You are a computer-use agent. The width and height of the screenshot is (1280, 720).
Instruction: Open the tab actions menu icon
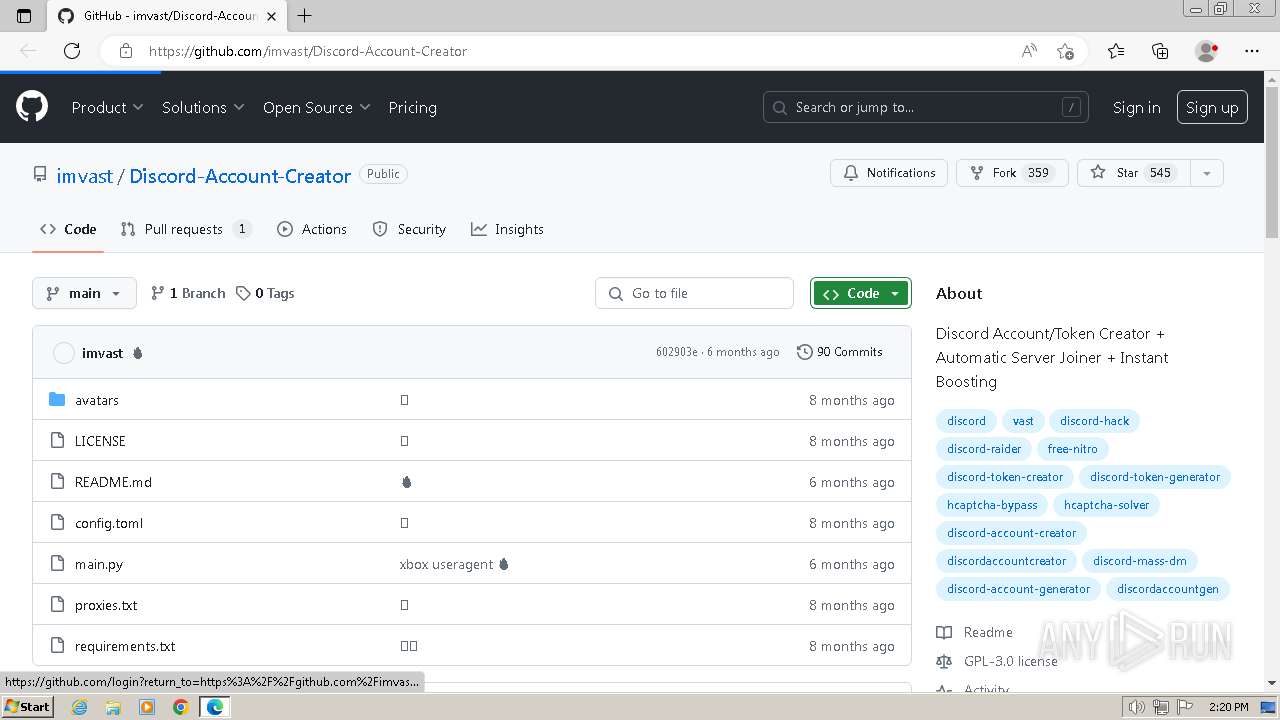click(x=24, y=16)
